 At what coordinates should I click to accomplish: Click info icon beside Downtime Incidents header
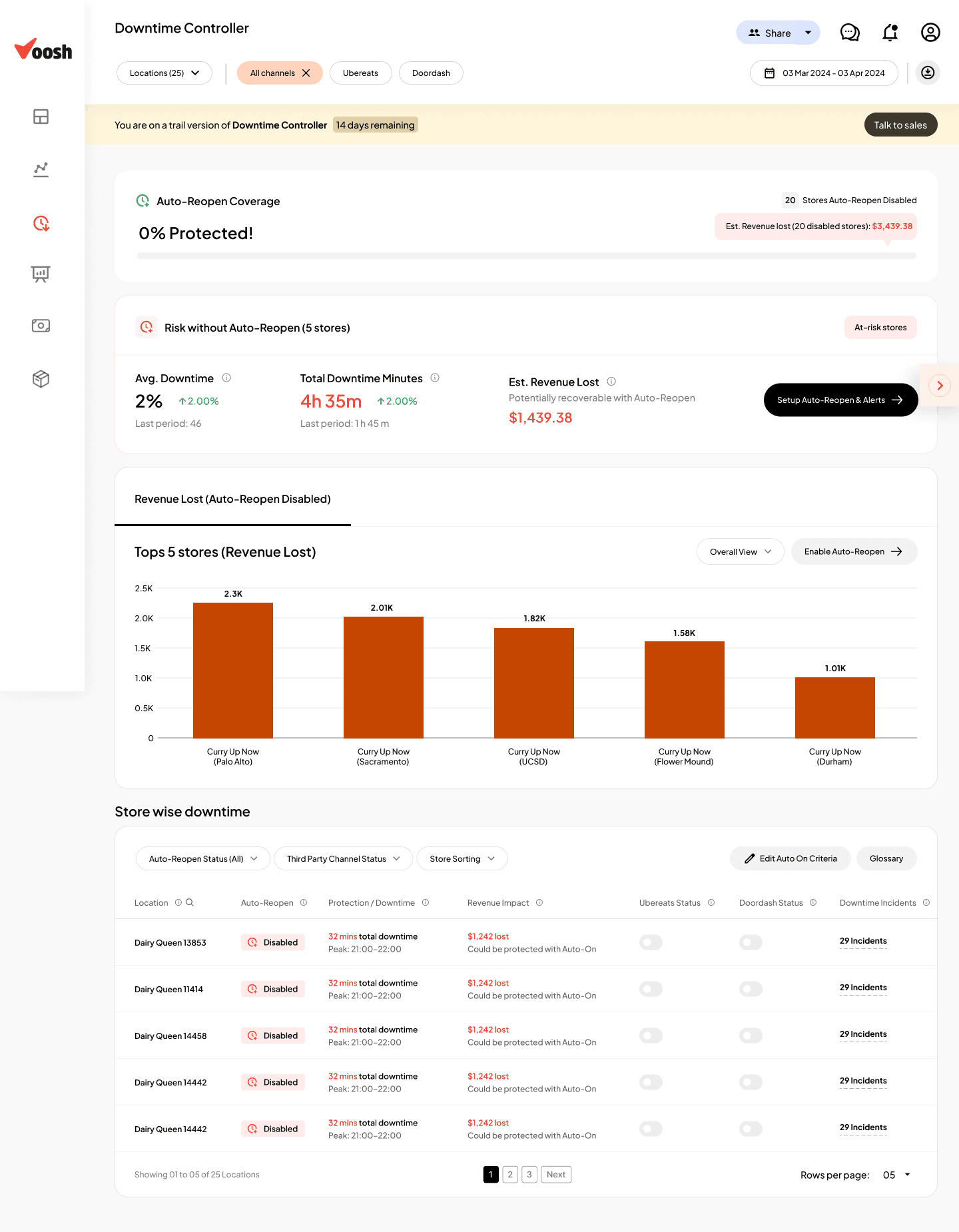[x=926, y=902]
